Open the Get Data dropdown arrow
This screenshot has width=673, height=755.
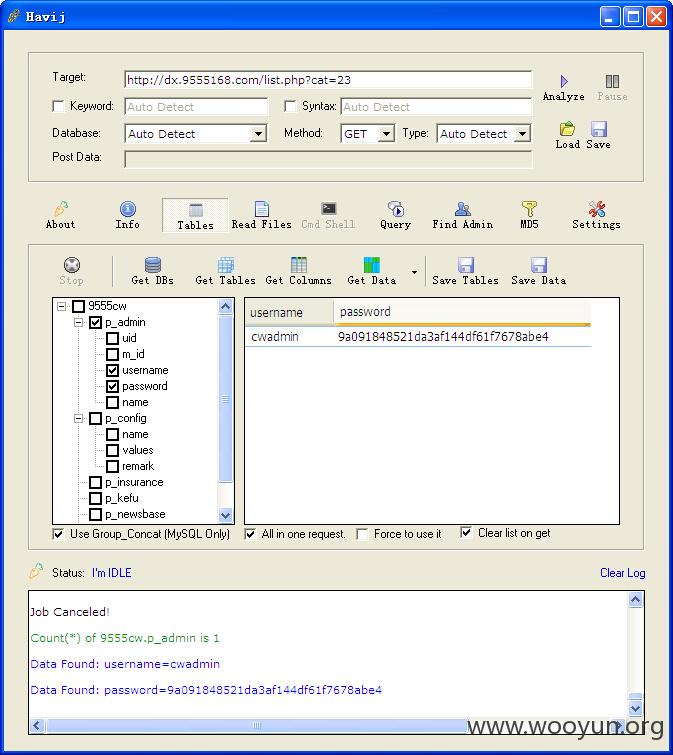(x=414, y=272)
